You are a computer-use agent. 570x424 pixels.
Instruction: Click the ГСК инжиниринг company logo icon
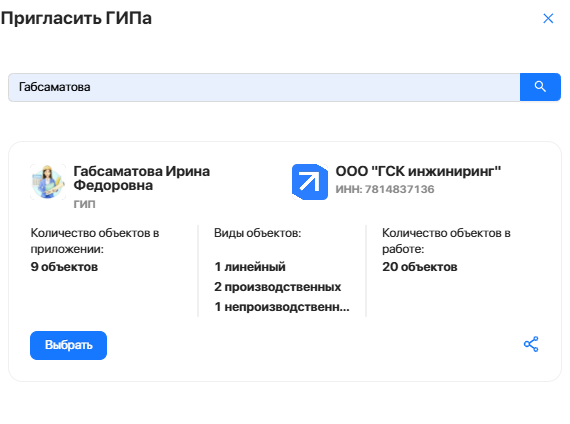310,182
